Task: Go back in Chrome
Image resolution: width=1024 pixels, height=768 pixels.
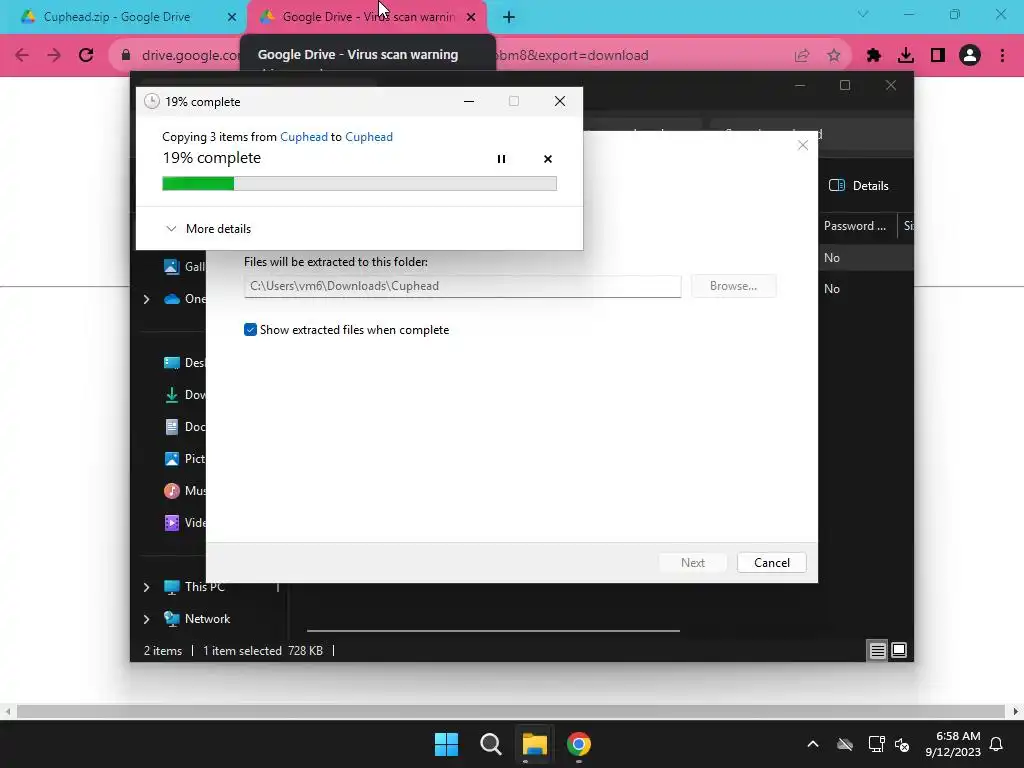Action: (22, 56)
